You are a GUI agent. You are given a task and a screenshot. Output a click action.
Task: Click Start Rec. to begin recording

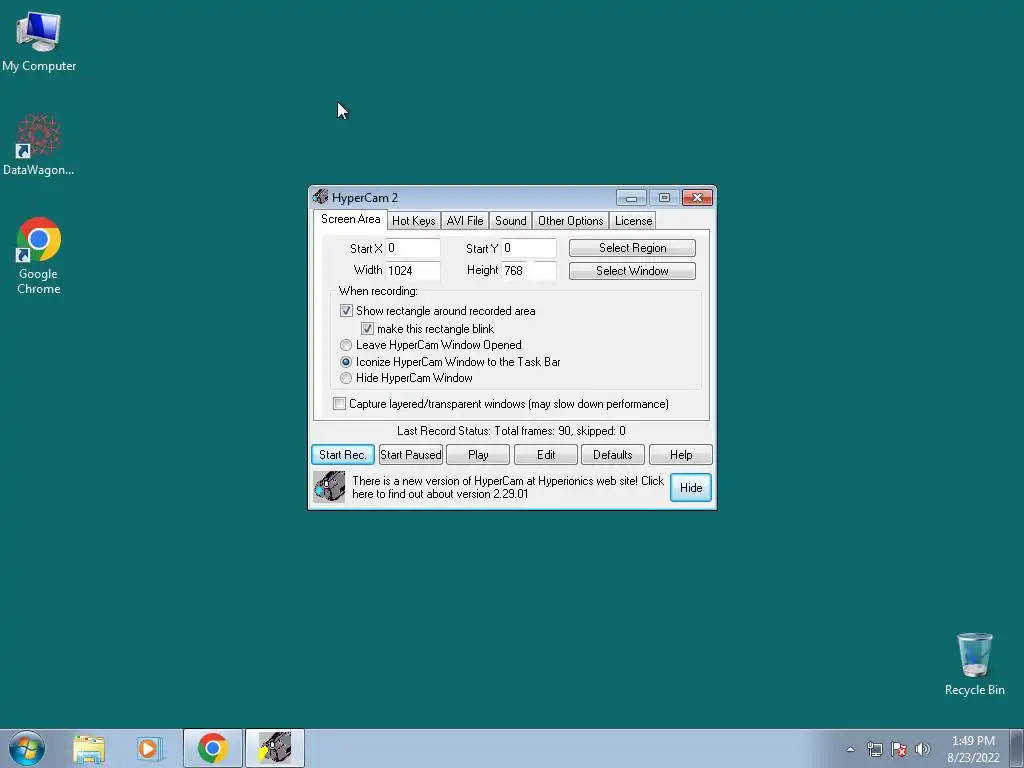tap(343, 455)
